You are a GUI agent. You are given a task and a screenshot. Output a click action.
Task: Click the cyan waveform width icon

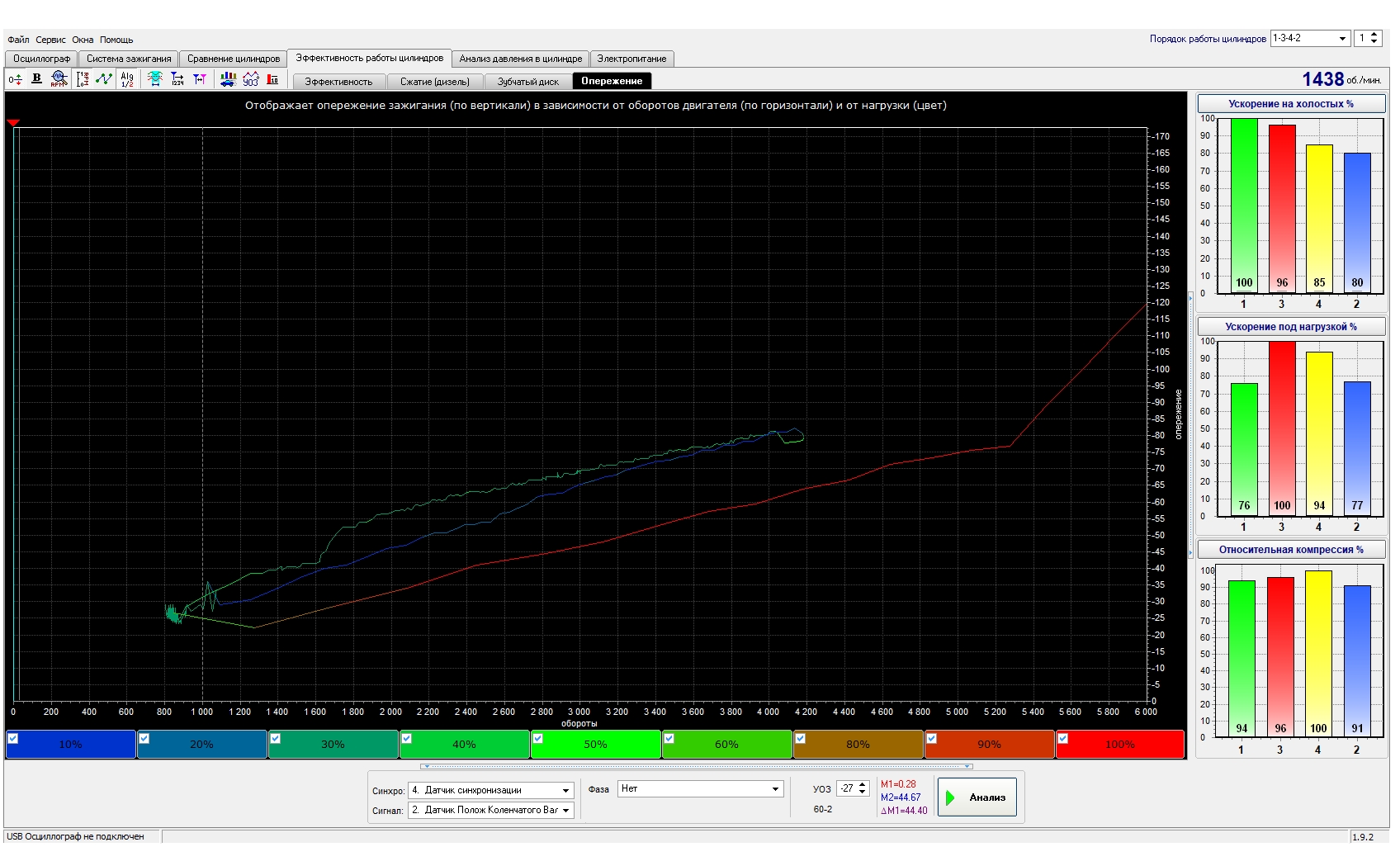coord(155,78)
